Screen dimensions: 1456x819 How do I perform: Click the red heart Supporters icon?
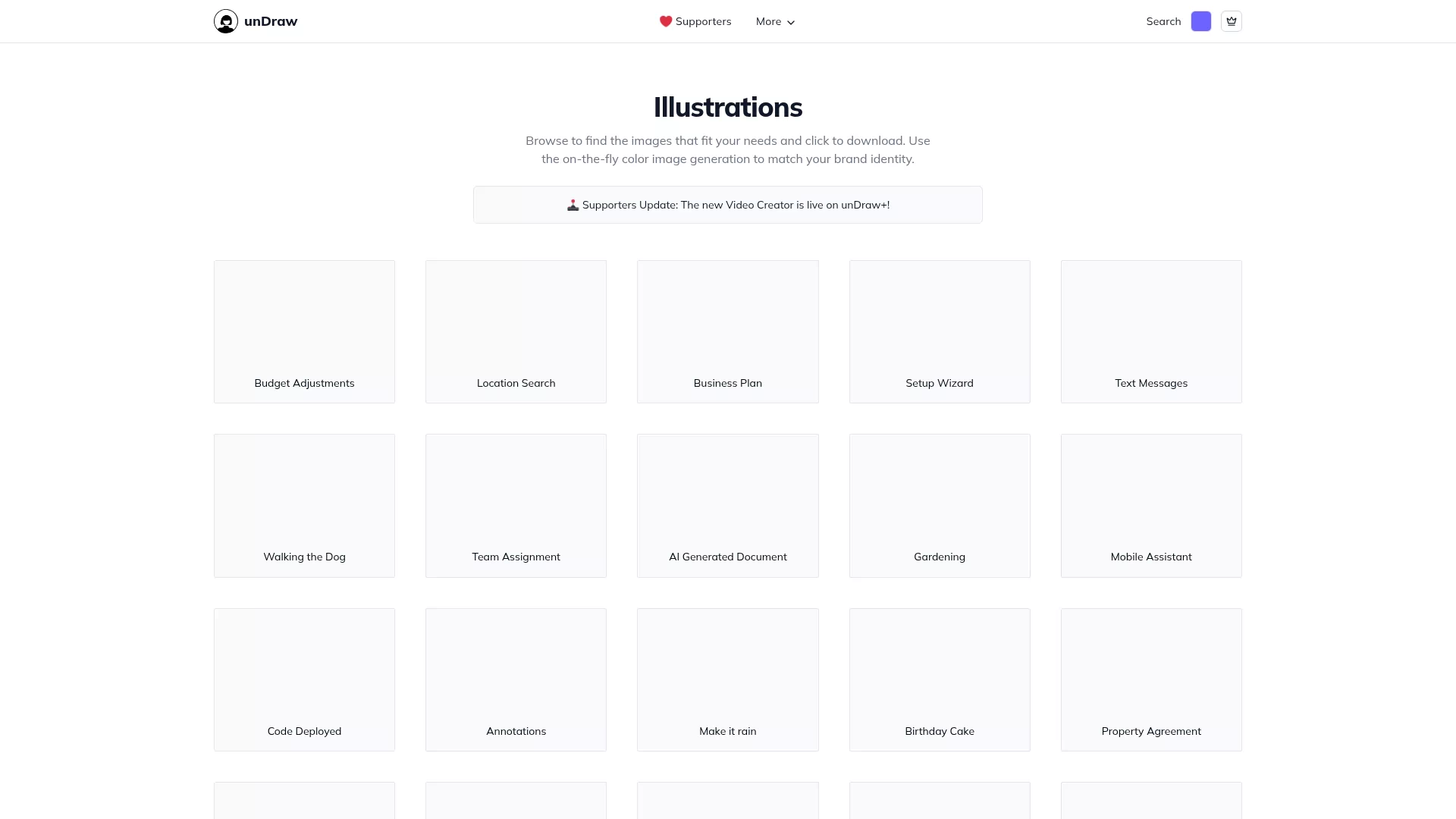[666, 21]
